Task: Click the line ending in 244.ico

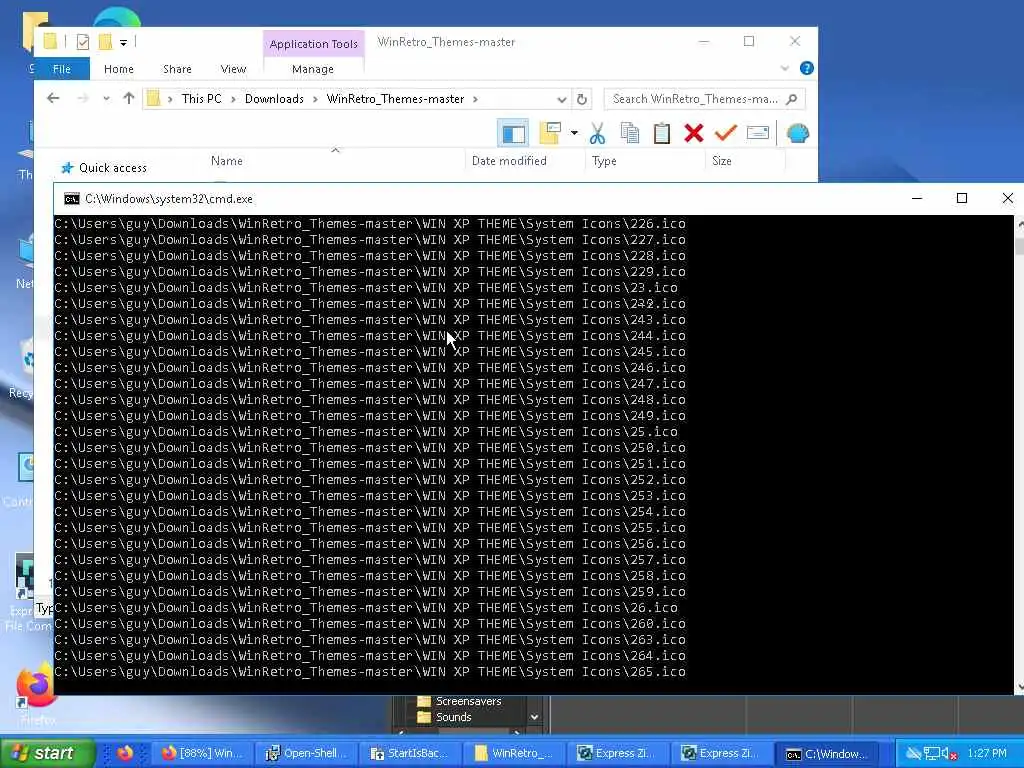Action: (x=370, y=336)
